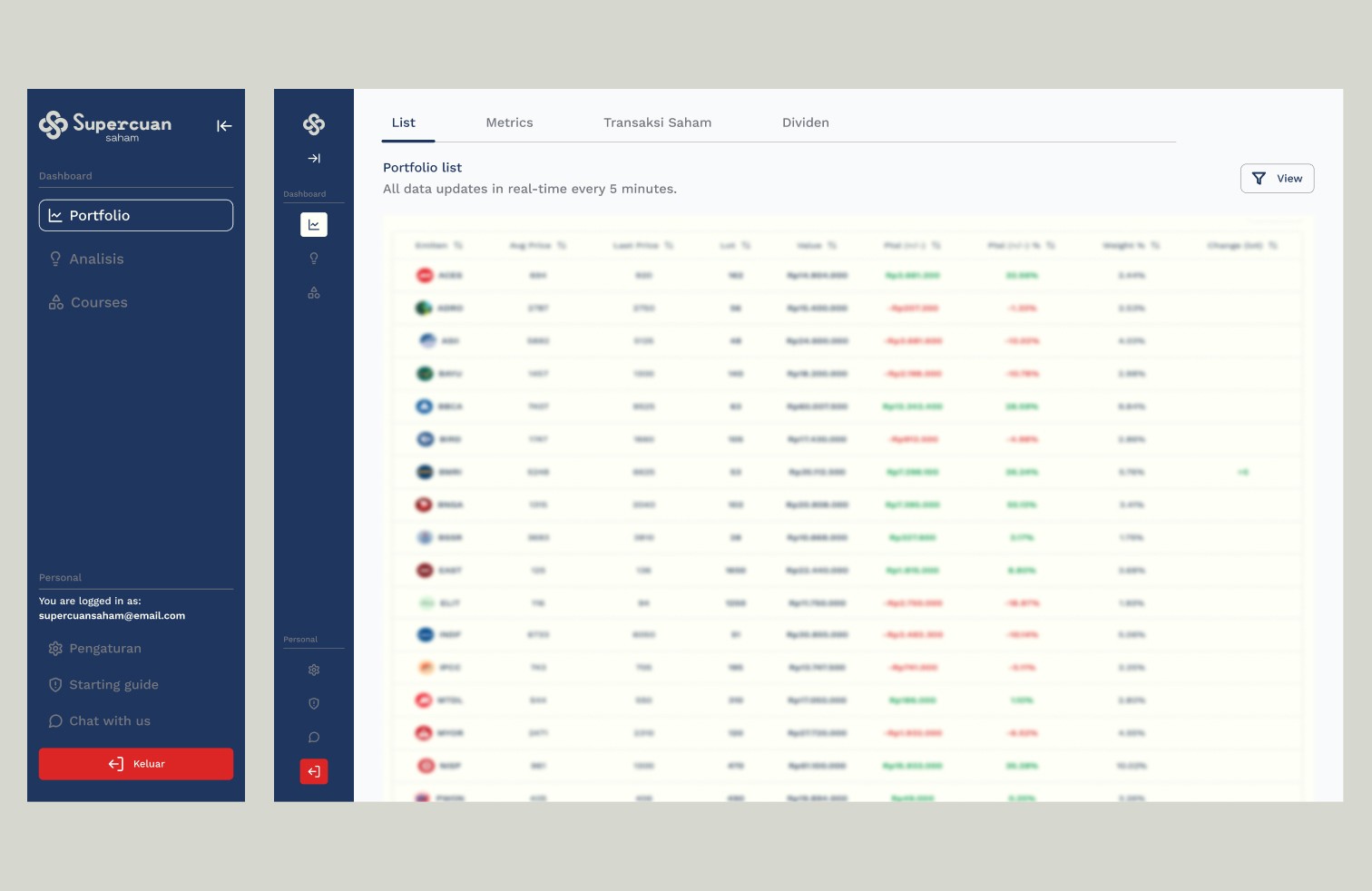Screen dimensions: 1372x891
Task: Open the courses shapes icon in the collapsed sidebar
Action: click(314, 293)
